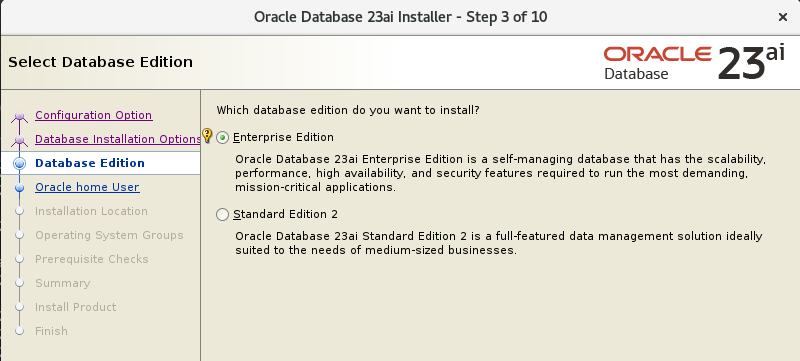Click the Oracle home User step bullet
This screenshot has width=800, height=361.
click(x=19, y=188)
